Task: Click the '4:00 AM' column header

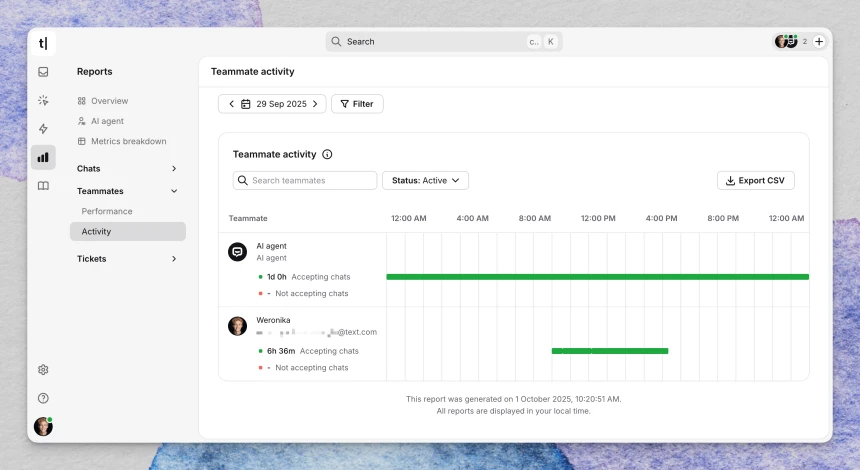Action: click(472, 218)
